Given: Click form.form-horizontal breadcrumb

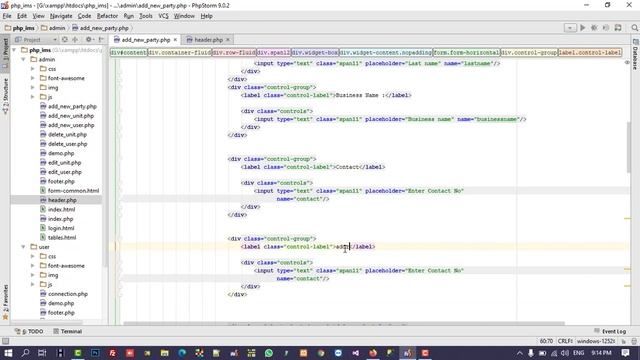Looking at the screenshot, I should [x=466, y=53].
